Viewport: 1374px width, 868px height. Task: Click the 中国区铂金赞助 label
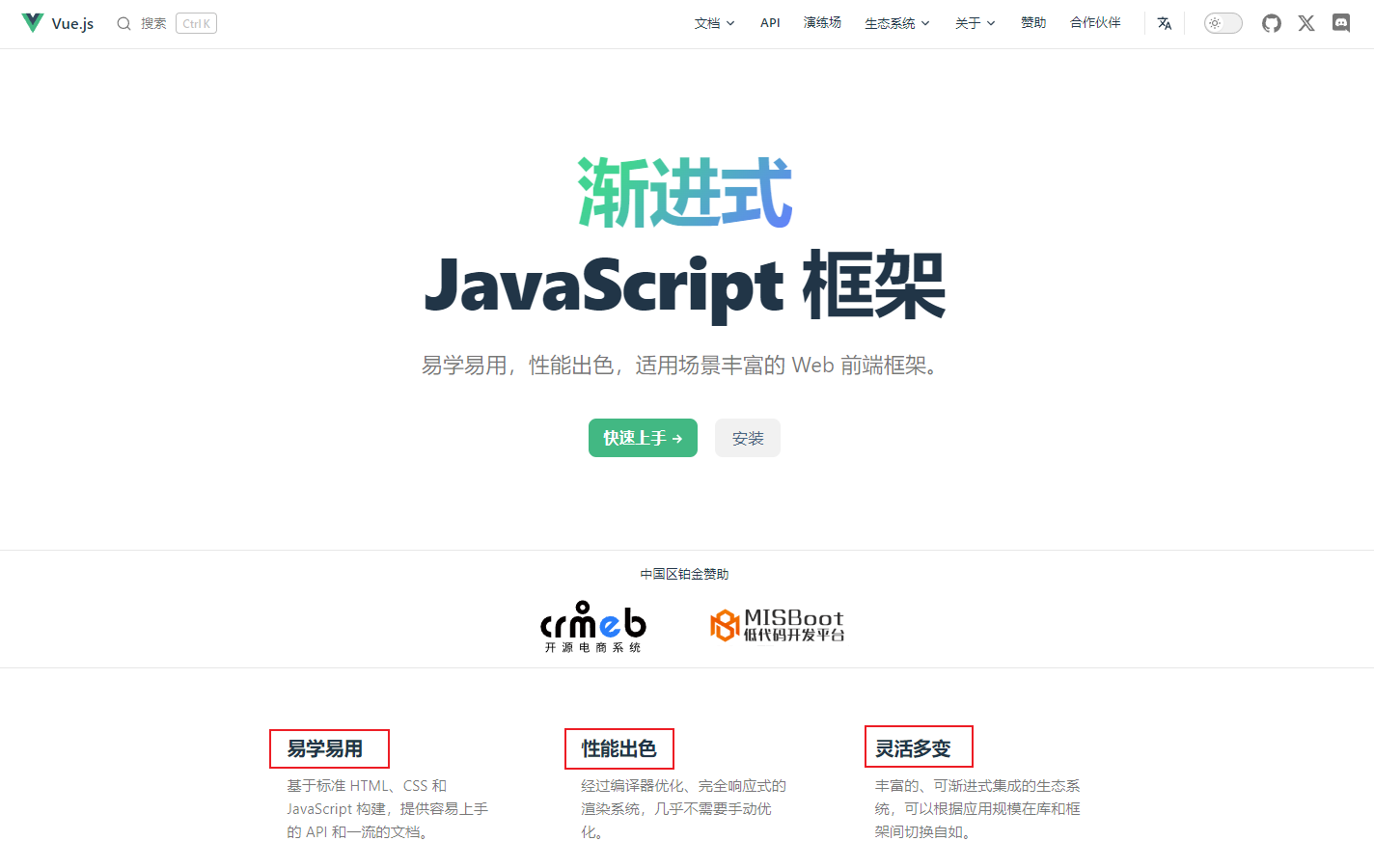[685, 574]
